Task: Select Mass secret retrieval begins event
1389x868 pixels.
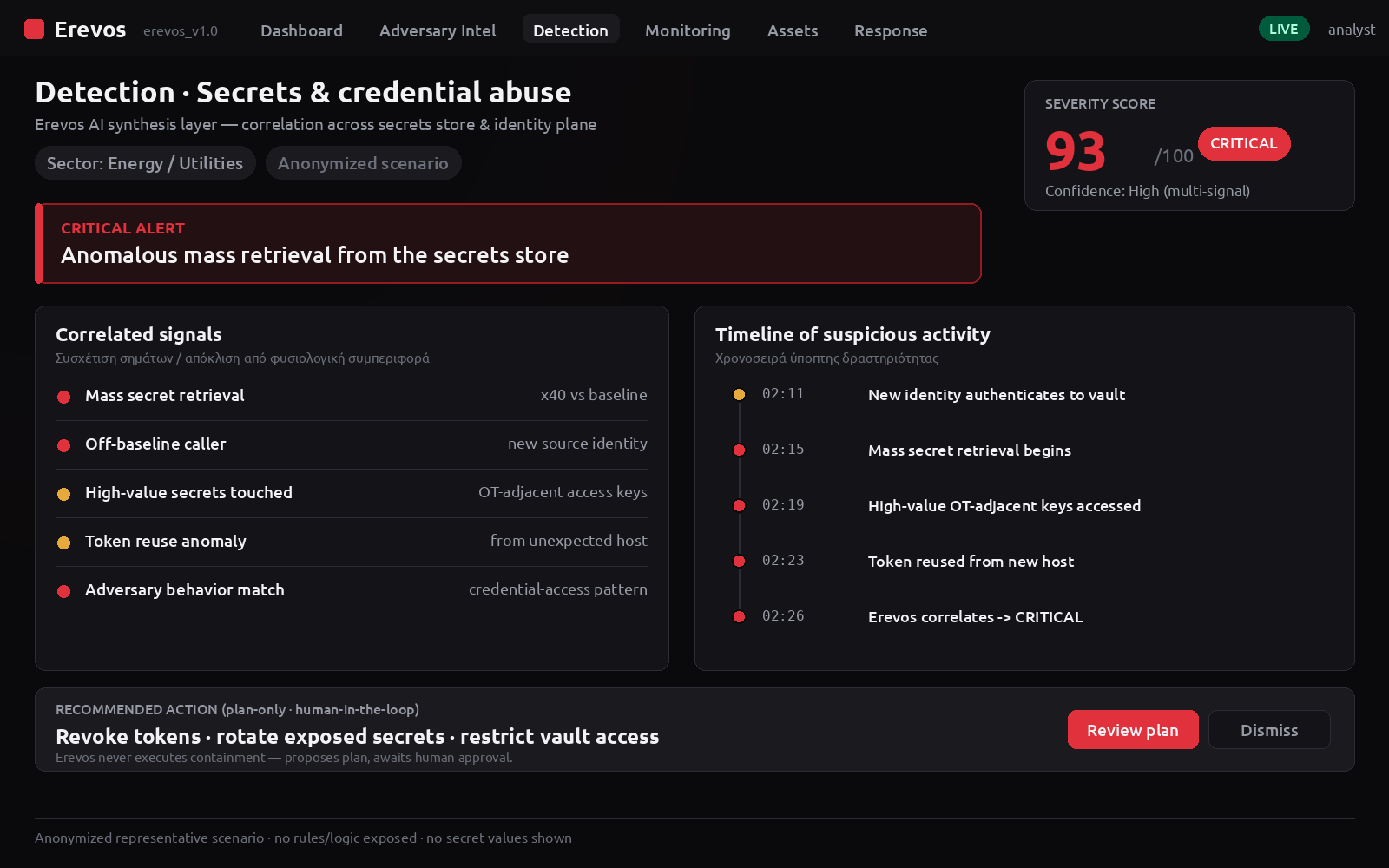Action: click(x=970, y=450)
